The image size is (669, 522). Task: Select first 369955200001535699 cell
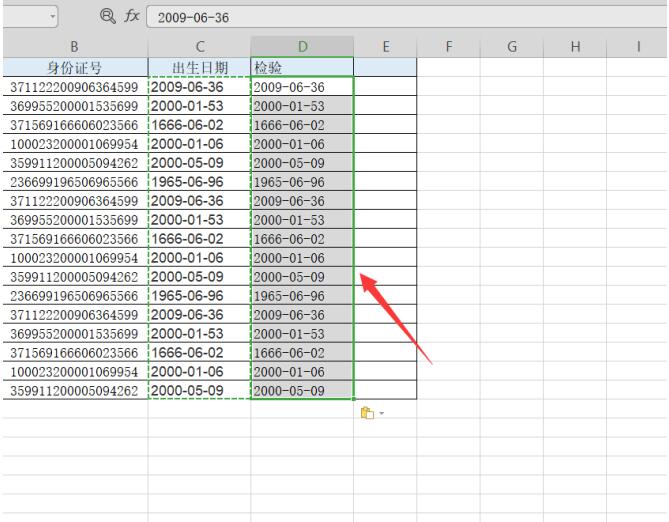(75, 105)
